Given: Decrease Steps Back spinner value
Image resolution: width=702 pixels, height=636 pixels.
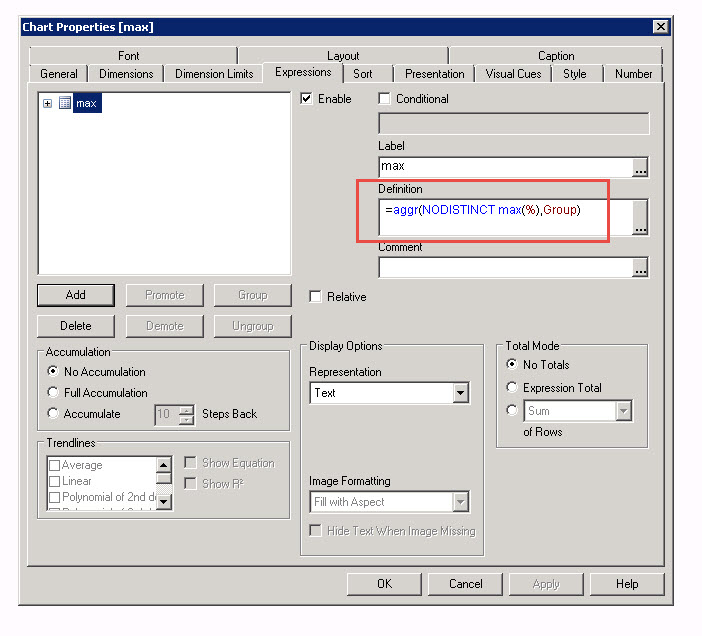Looking at the screenshot, I should (x=186, y=420).
